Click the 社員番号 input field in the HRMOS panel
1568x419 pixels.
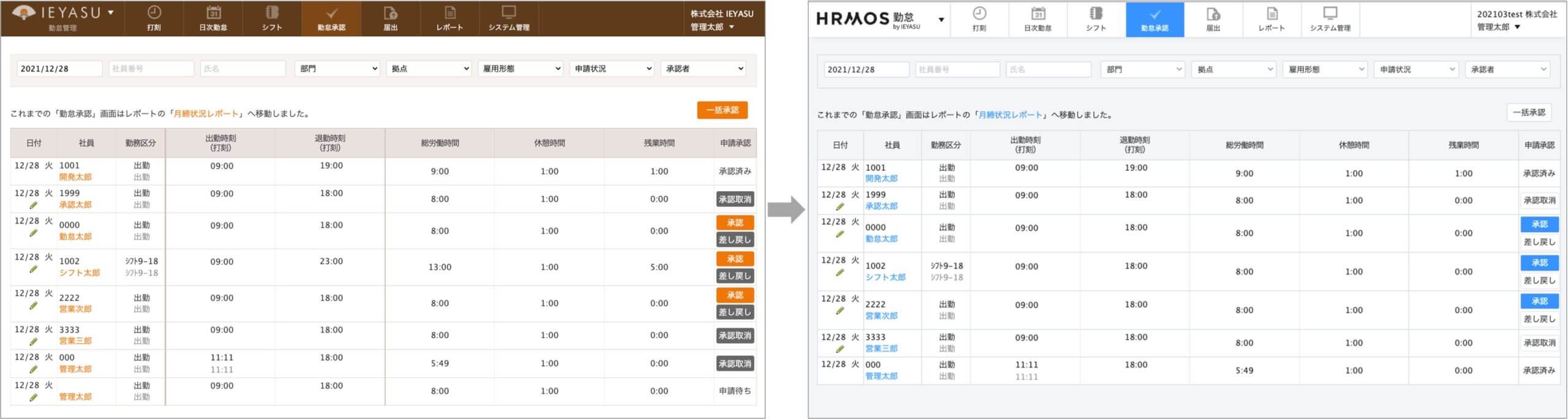(x=957, y=70)
